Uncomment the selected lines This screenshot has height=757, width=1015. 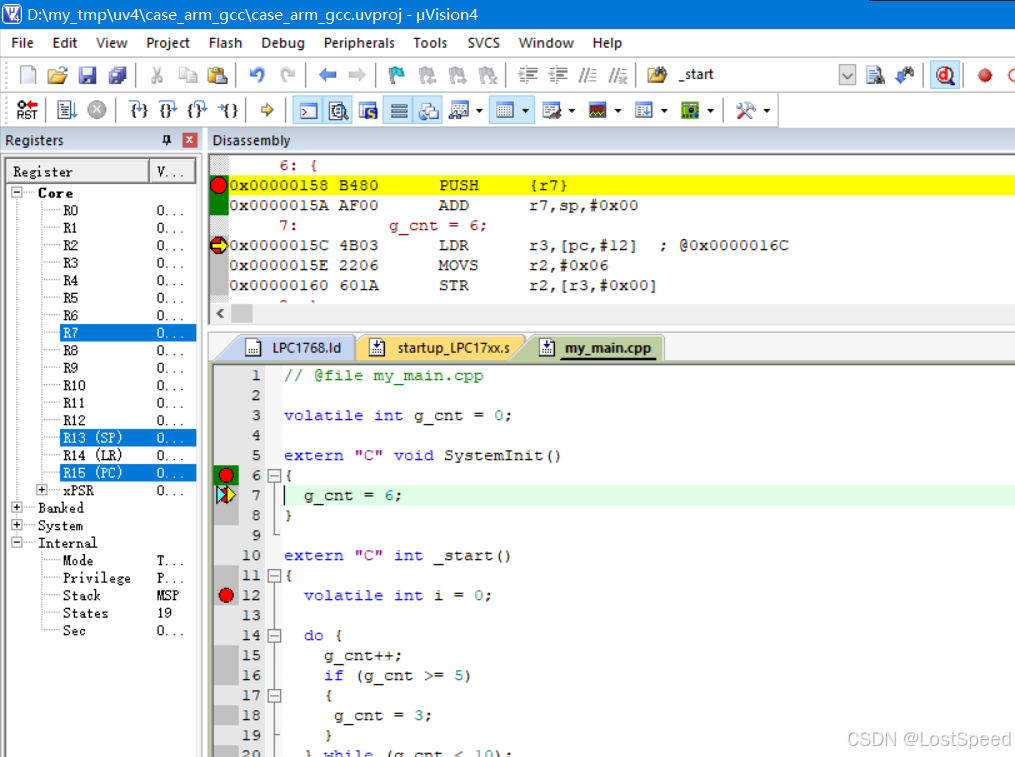pyautogui.click(x=618, y=75)
